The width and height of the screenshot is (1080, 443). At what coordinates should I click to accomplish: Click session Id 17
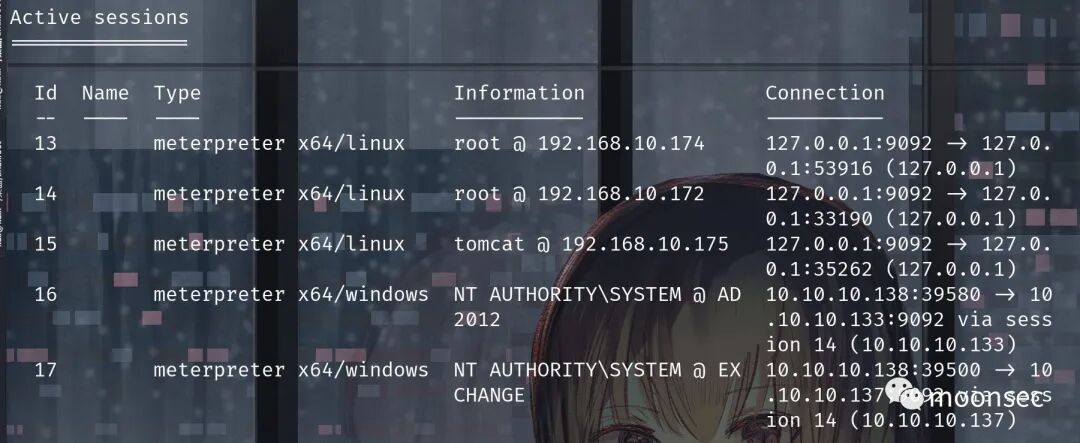(46, 370)
